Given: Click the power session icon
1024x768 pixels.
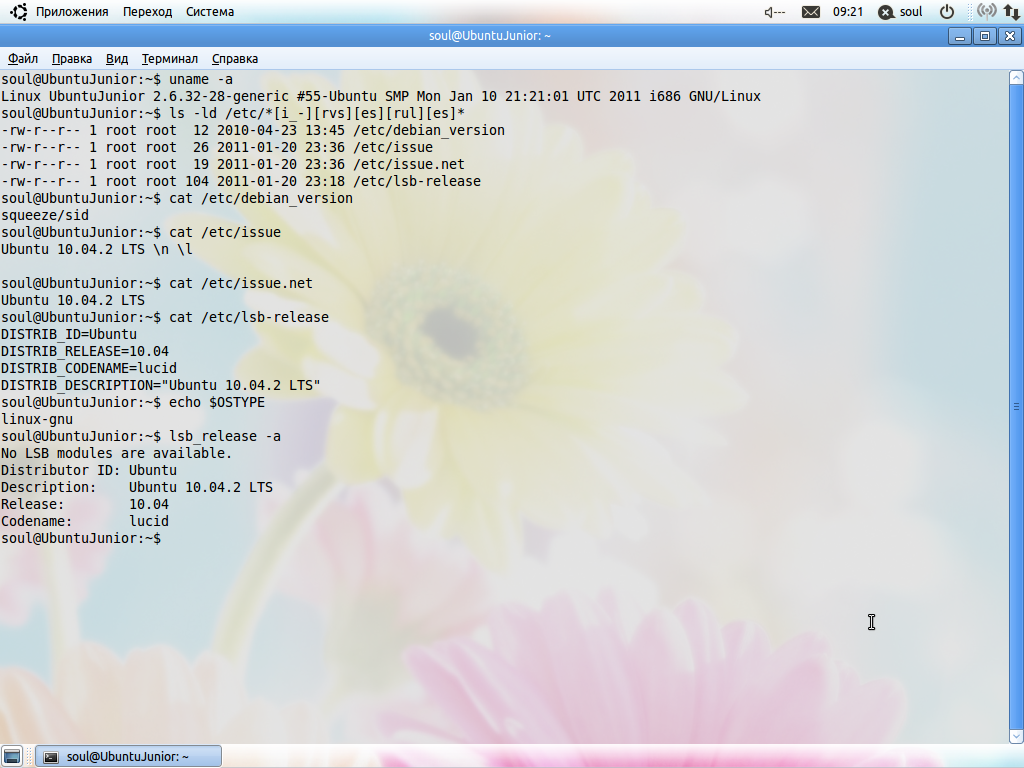Looking at the screenshot, I should [x=946, y=12].
